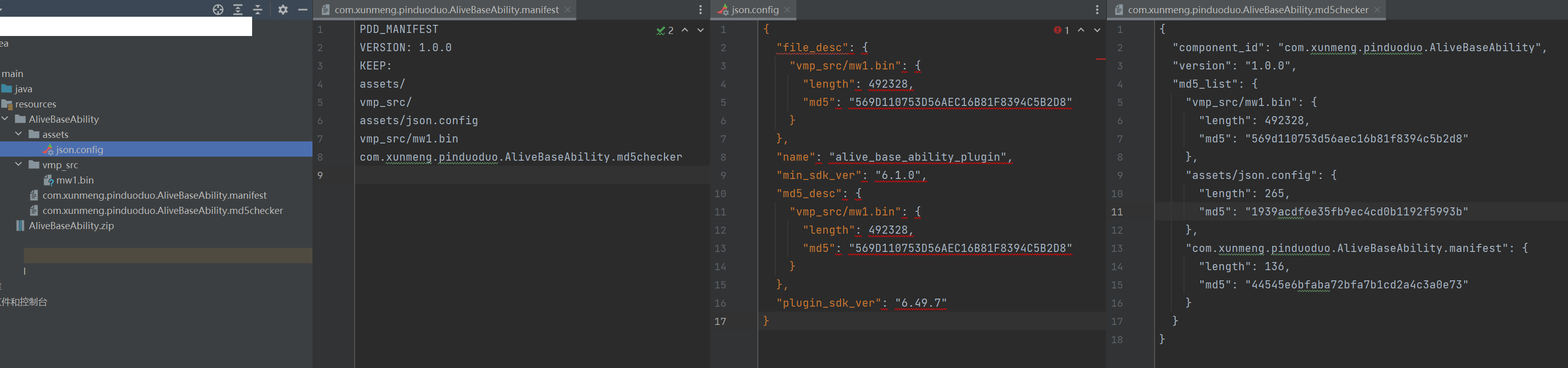Open project panel settings gear

pyautogui.click(x=283, y=10)
